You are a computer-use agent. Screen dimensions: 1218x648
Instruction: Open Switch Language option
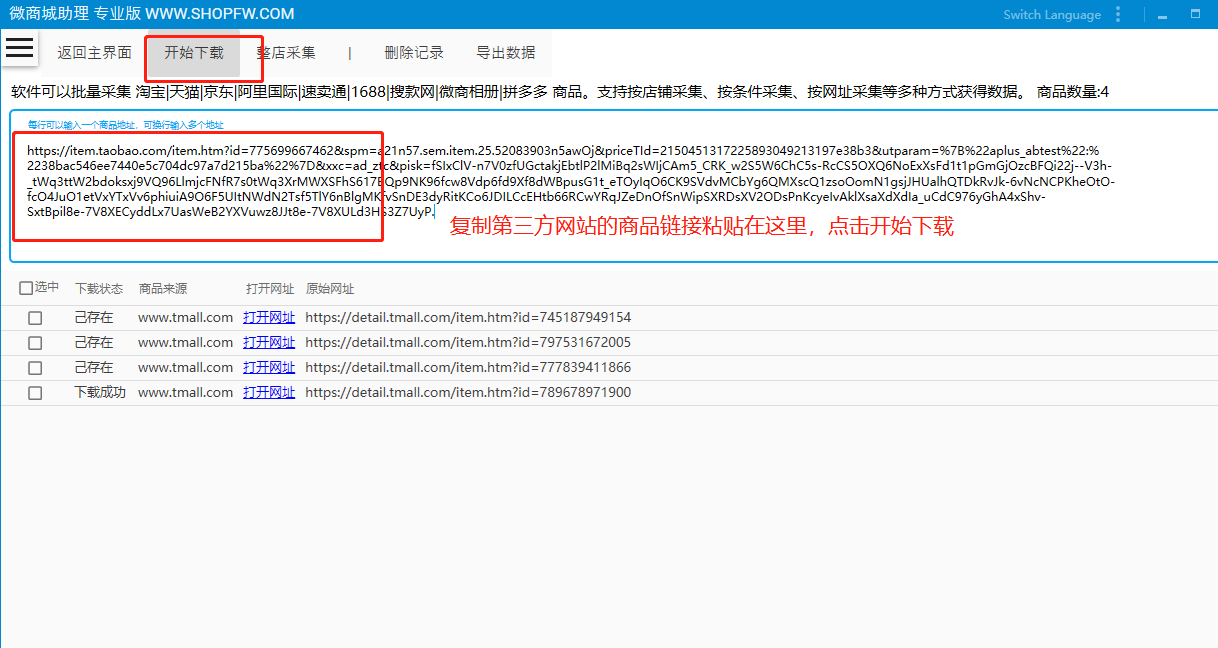tap(1051, 15)
